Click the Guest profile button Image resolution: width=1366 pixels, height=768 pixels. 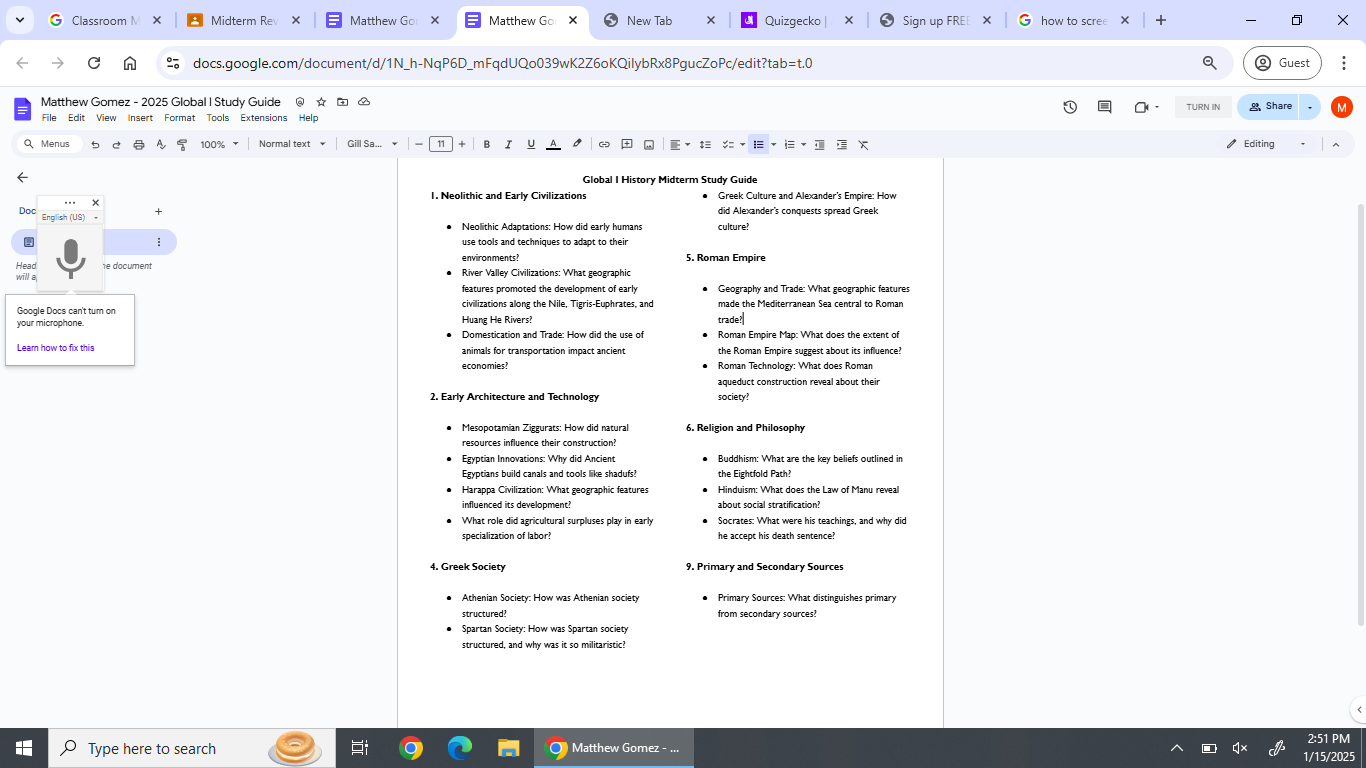(1283, 63)
